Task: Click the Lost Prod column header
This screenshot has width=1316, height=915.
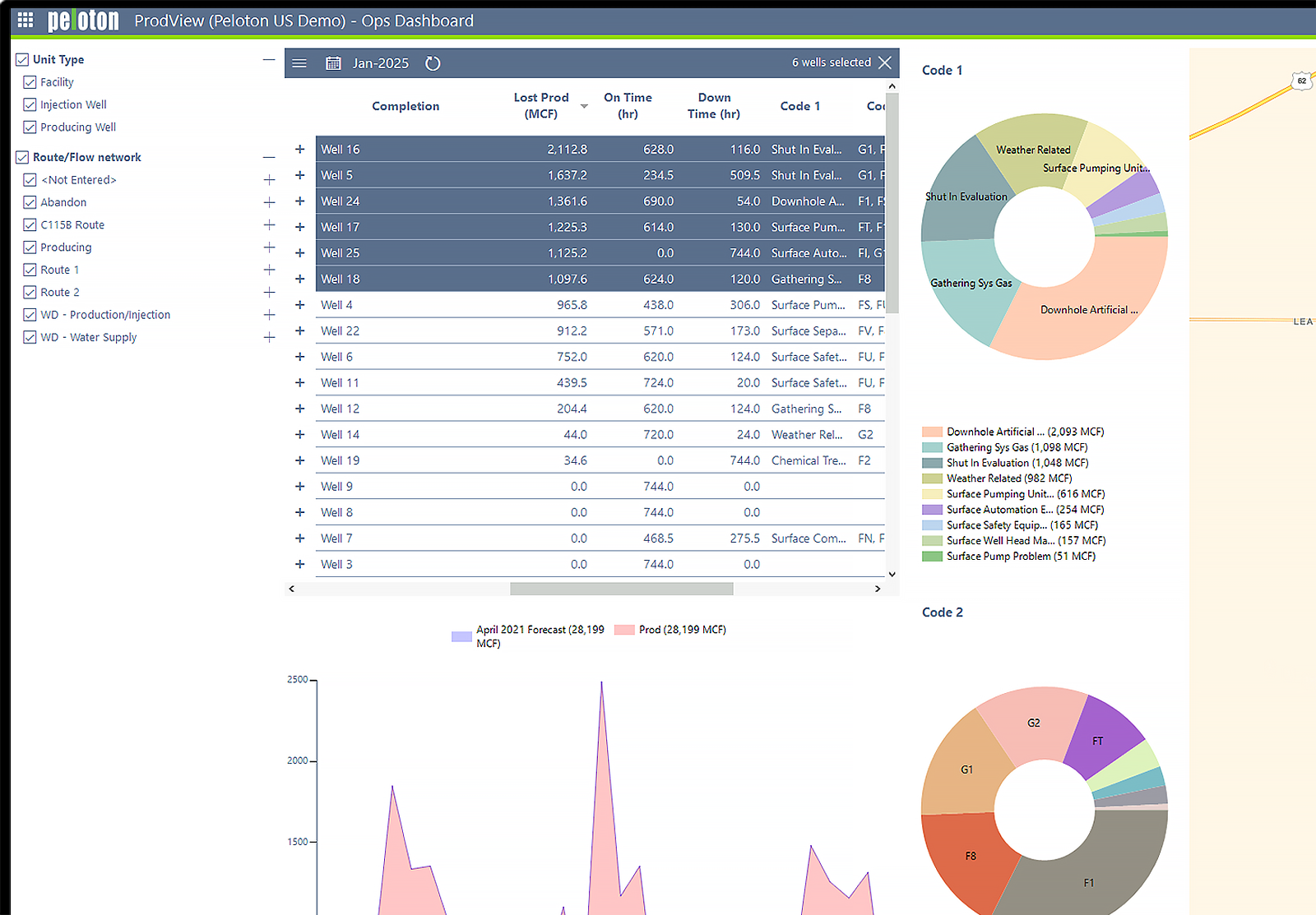Action: [x=540, y=105]
